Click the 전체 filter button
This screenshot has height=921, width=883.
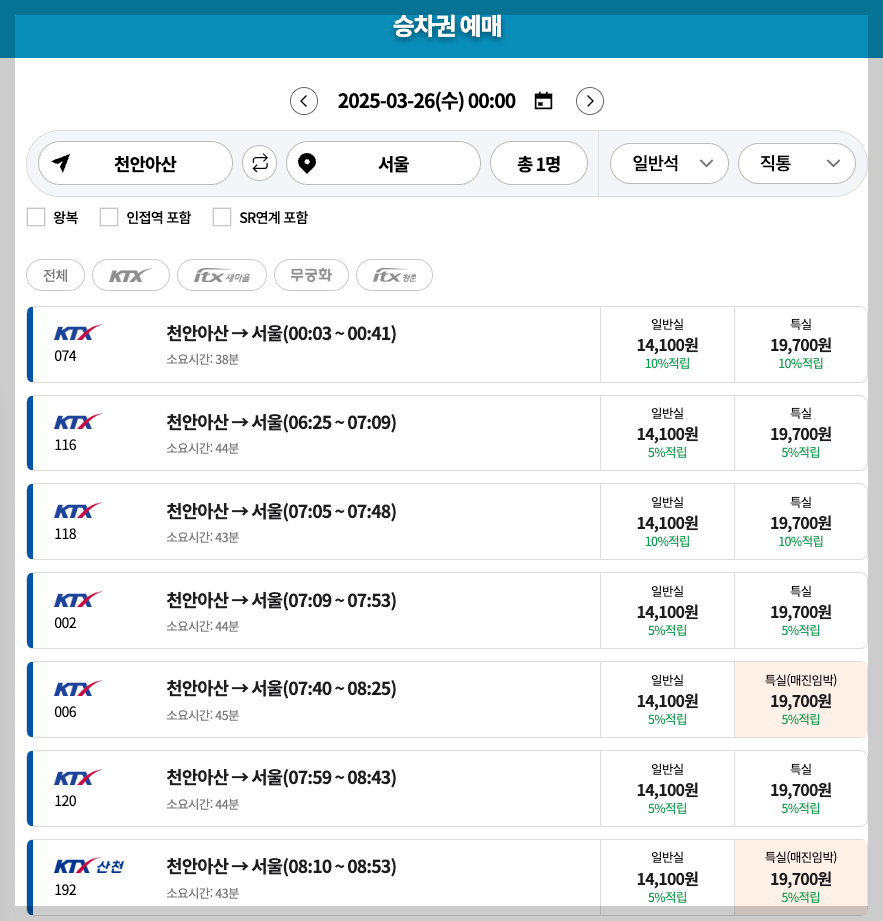click(x=55, y=275)
